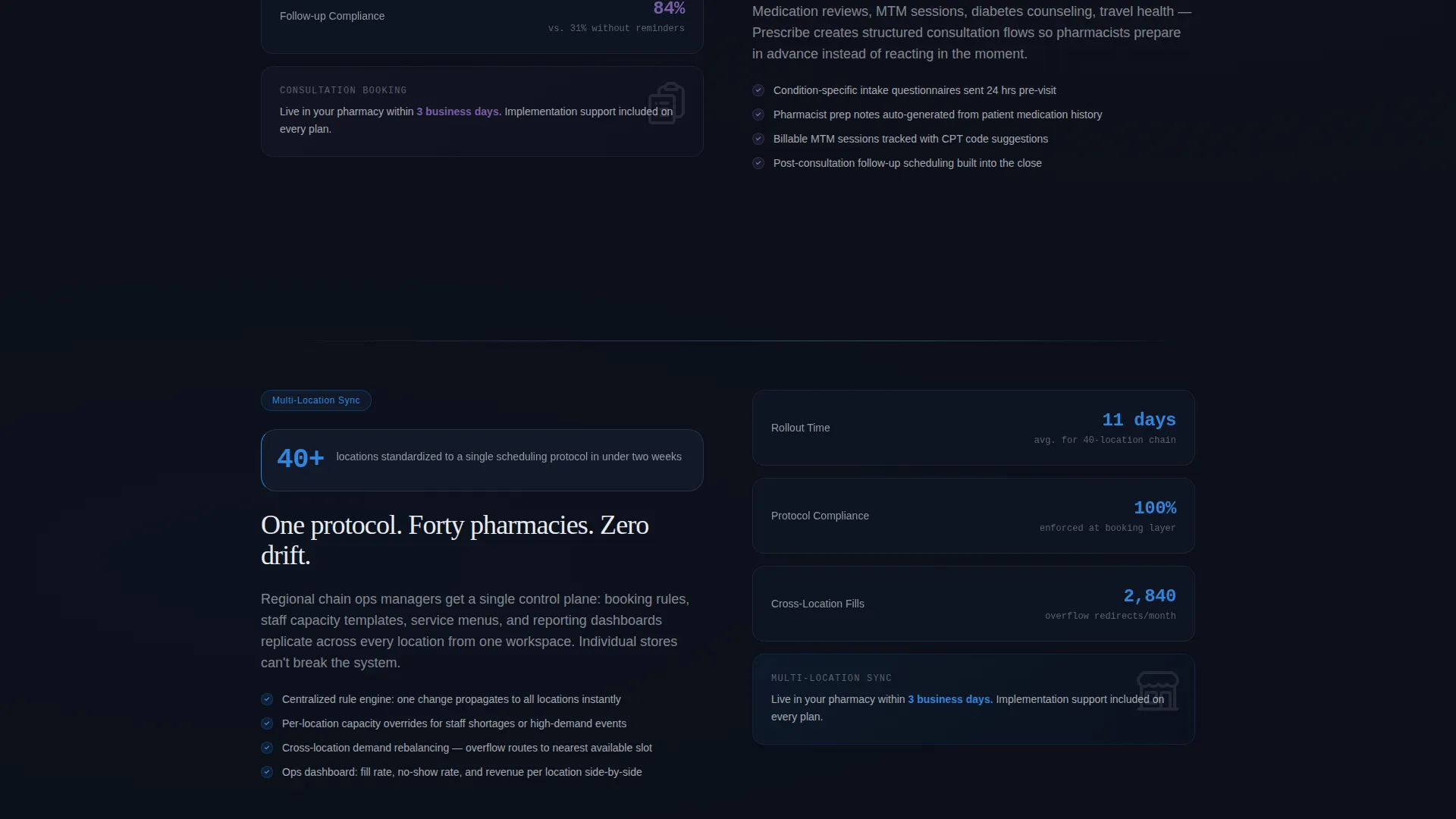
Task: Click check icon beside Cross-location demand rebalancing
Action: tap(267, 748)
